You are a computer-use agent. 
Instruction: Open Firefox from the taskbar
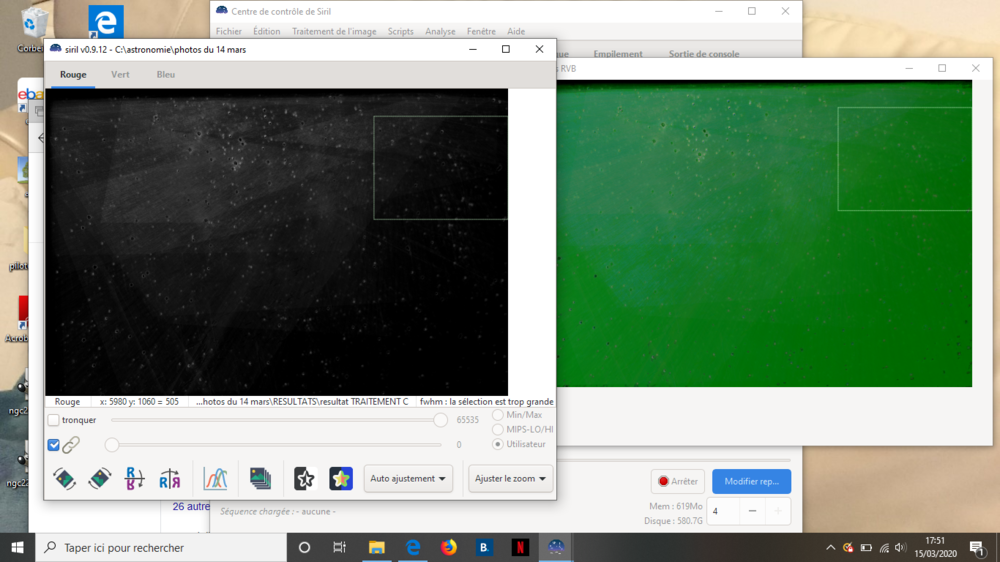tap(449, 547)
